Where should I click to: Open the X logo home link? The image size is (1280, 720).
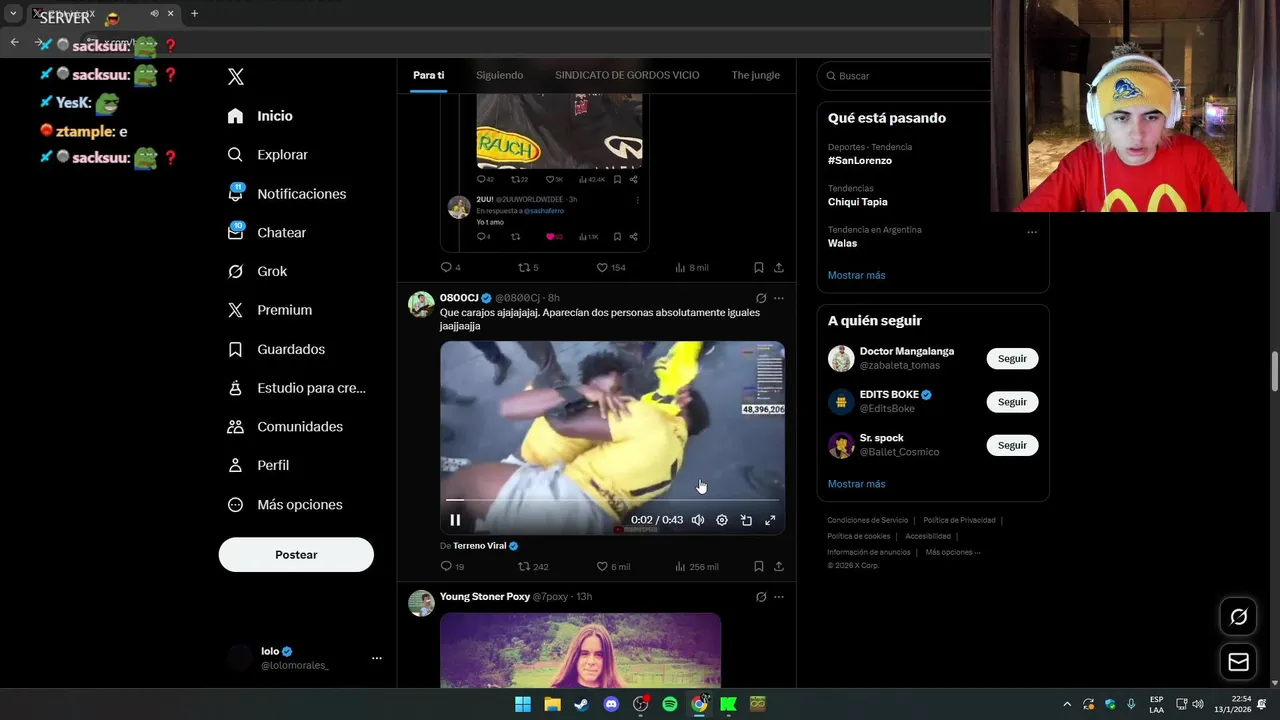(x=236, y=77)
